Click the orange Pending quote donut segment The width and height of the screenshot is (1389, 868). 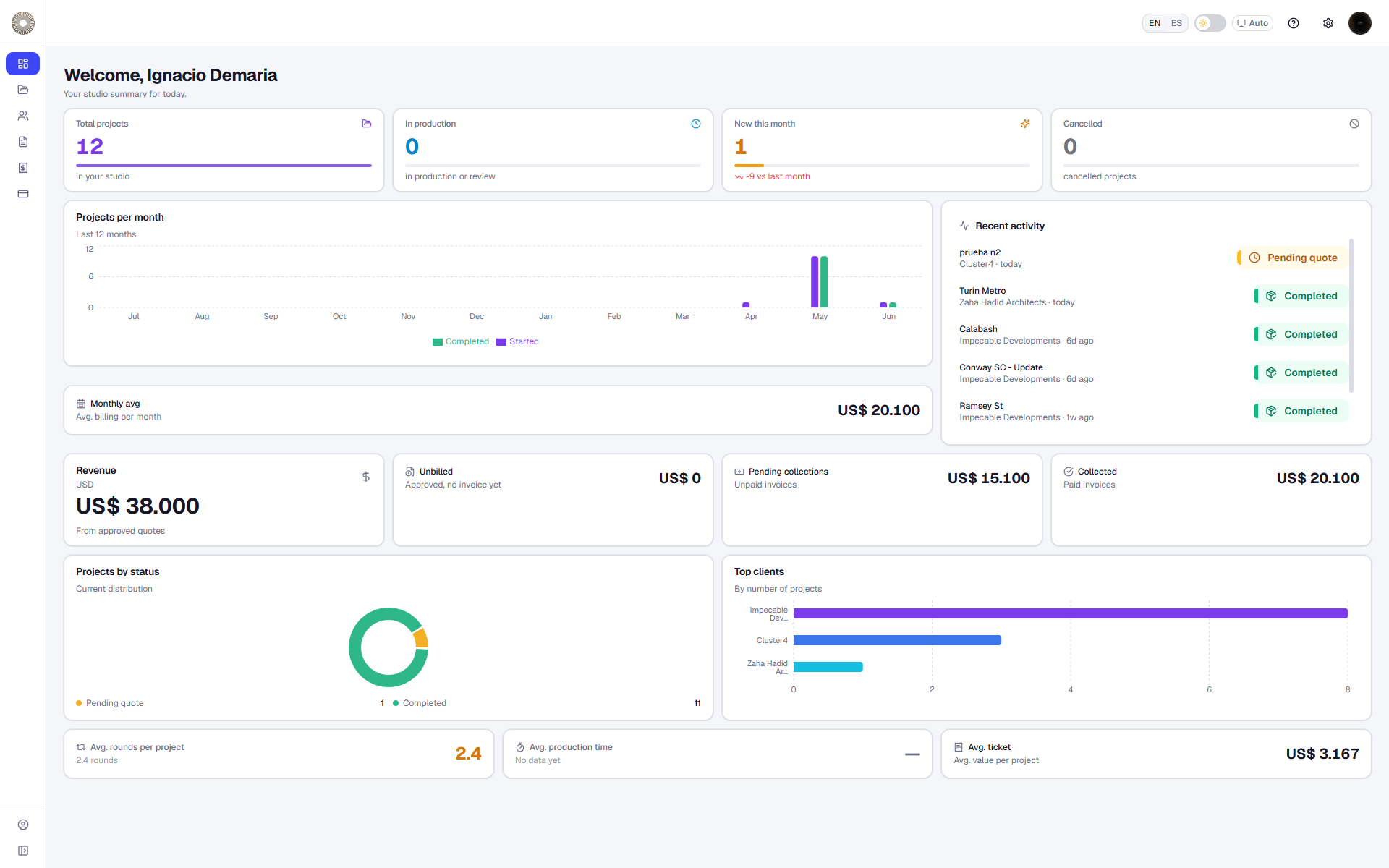pyautogui.click(x=421, y=638)
